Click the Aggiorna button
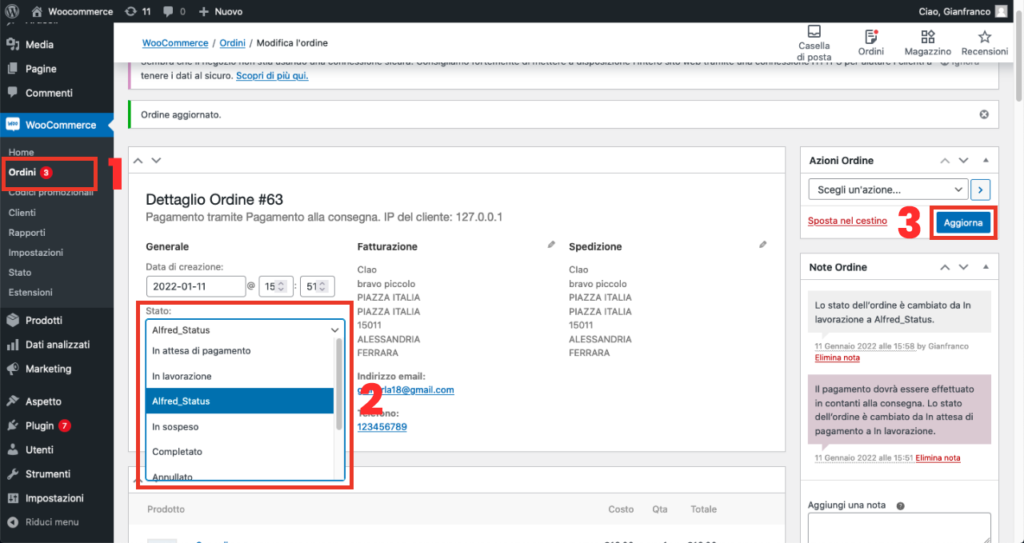This screenshot has width=1024, height=543. tap(963, 223)
